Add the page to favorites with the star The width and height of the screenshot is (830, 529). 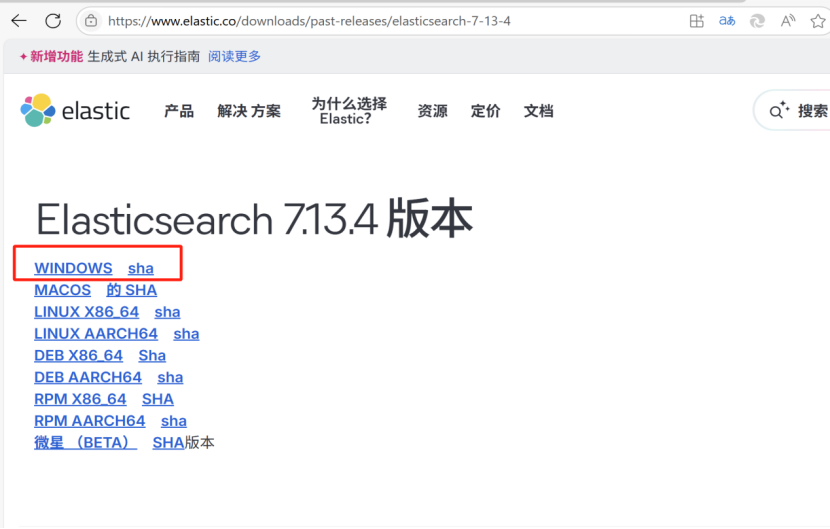[818, 21]
